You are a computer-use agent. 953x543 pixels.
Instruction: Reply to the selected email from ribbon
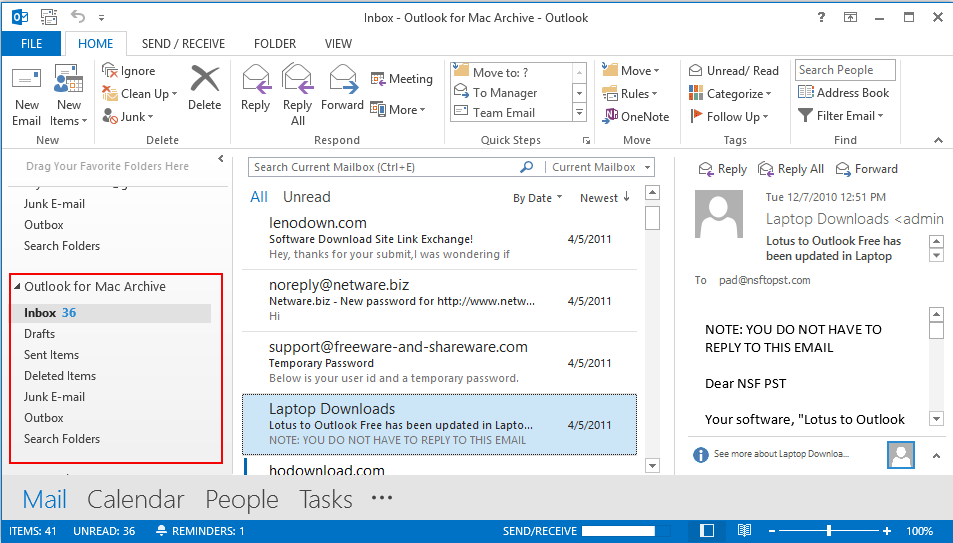pyautogui.click(x=255, y=89)
